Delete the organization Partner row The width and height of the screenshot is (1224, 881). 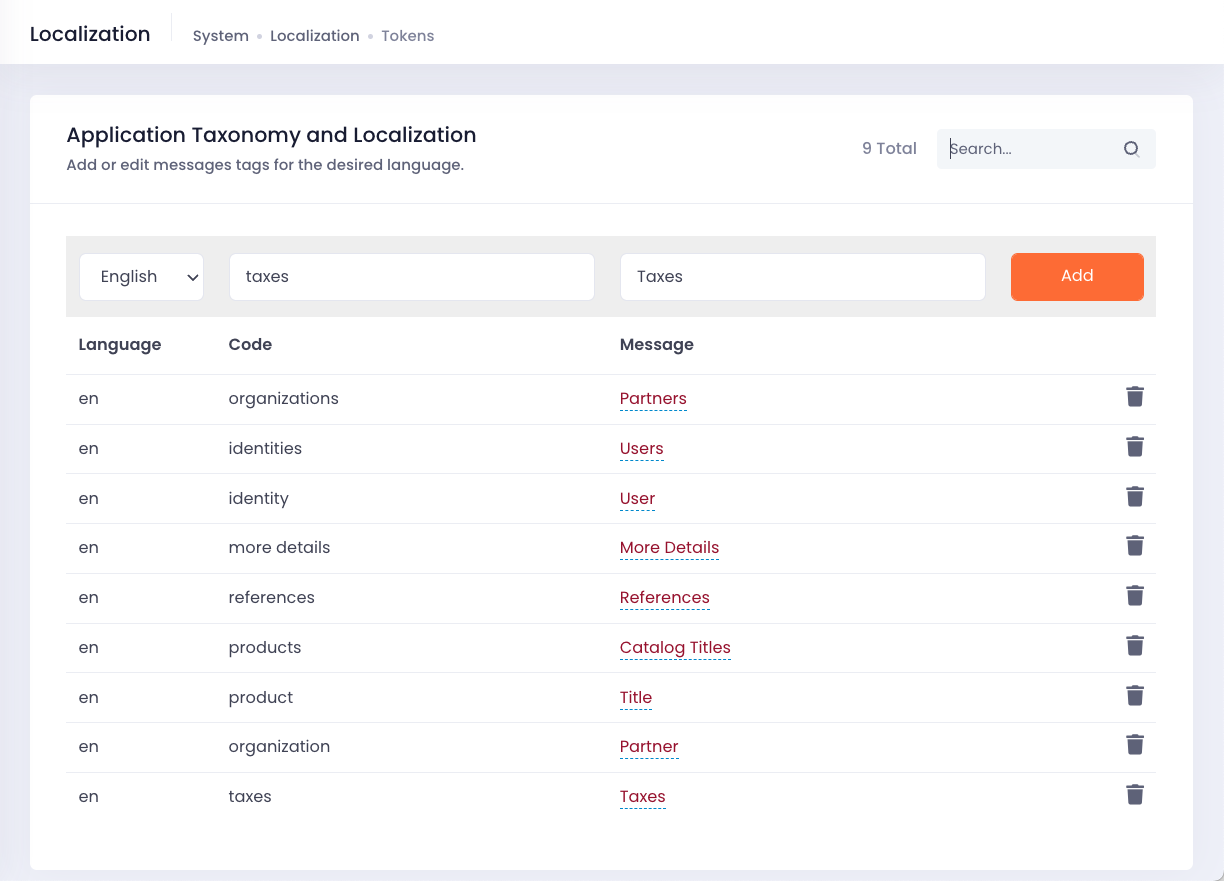tap(1135, 745)
